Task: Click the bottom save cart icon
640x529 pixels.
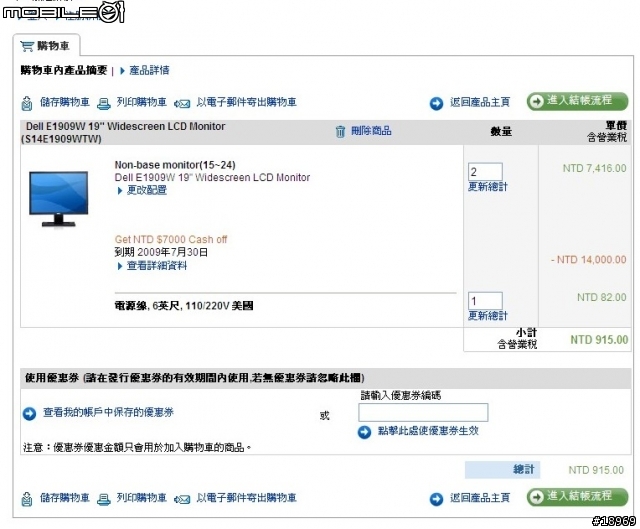Action: click(27, 499)
